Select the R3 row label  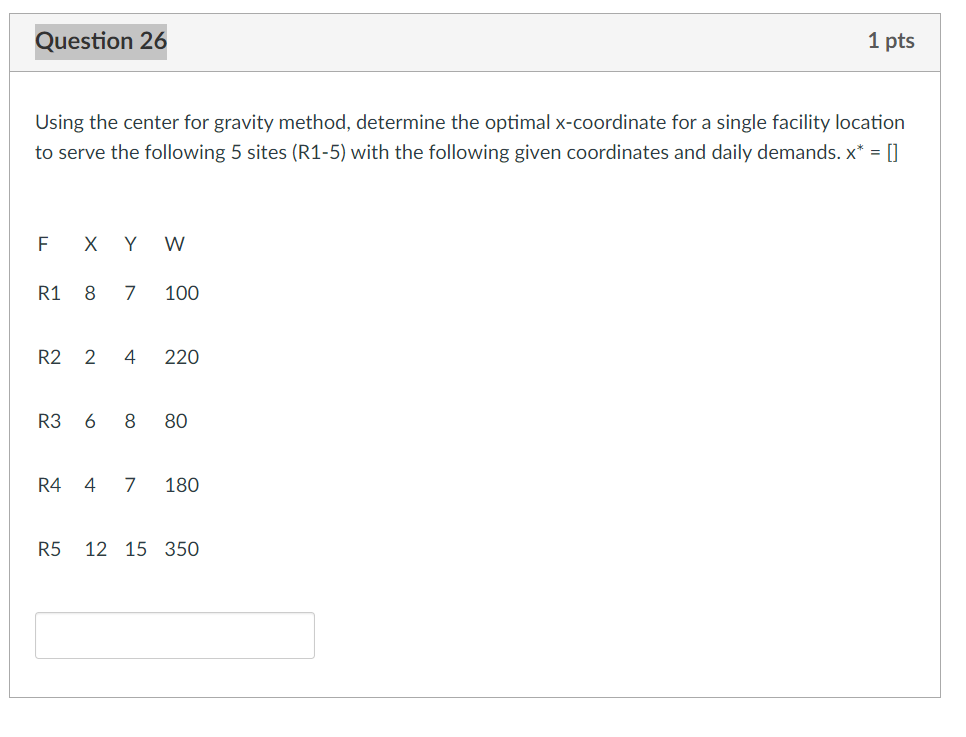(x=49, y=421)
